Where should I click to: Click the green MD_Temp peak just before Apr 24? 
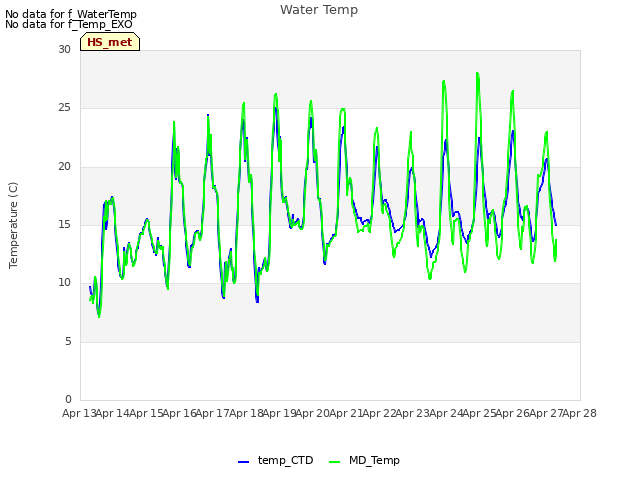pos(444,81)
